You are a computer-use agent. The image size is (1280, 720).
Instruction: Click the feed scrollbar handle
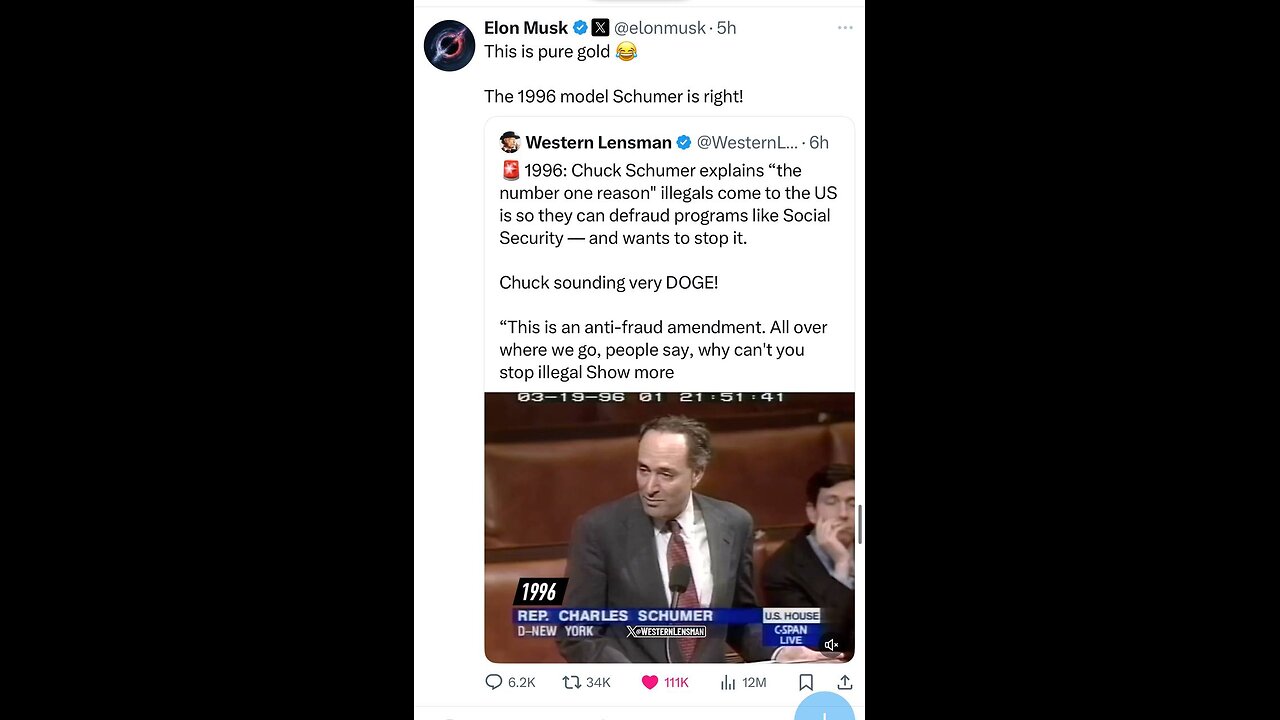click(x=860, y=525)
